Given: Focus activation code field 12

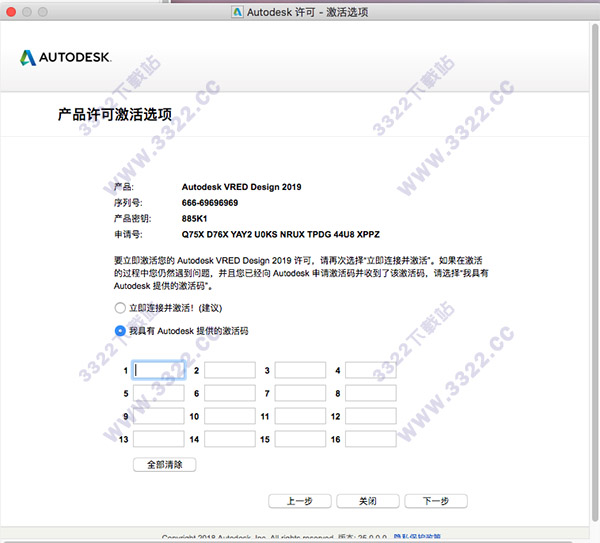Looking at the screenshot, I should [x=370, y=416].
